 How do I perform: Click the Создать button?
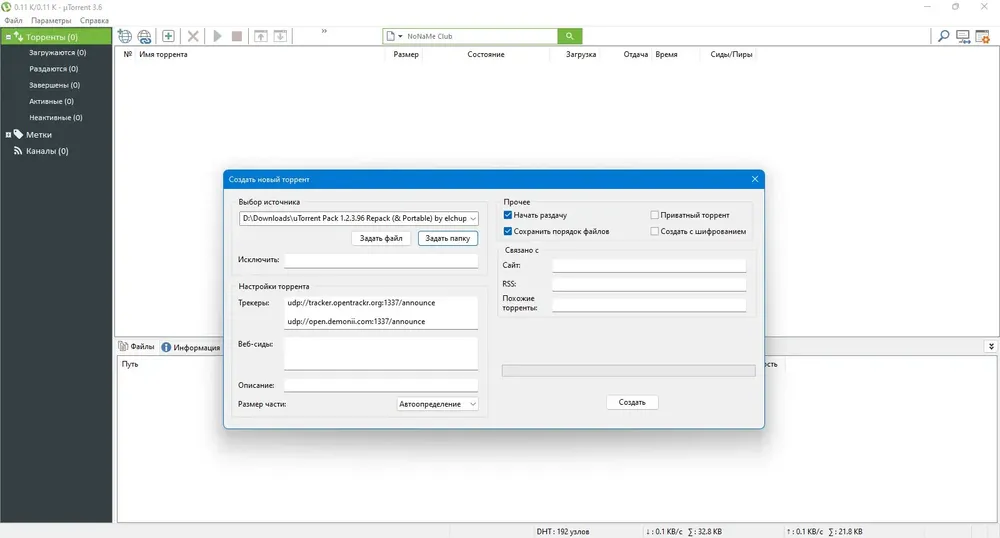coord(632,402)
